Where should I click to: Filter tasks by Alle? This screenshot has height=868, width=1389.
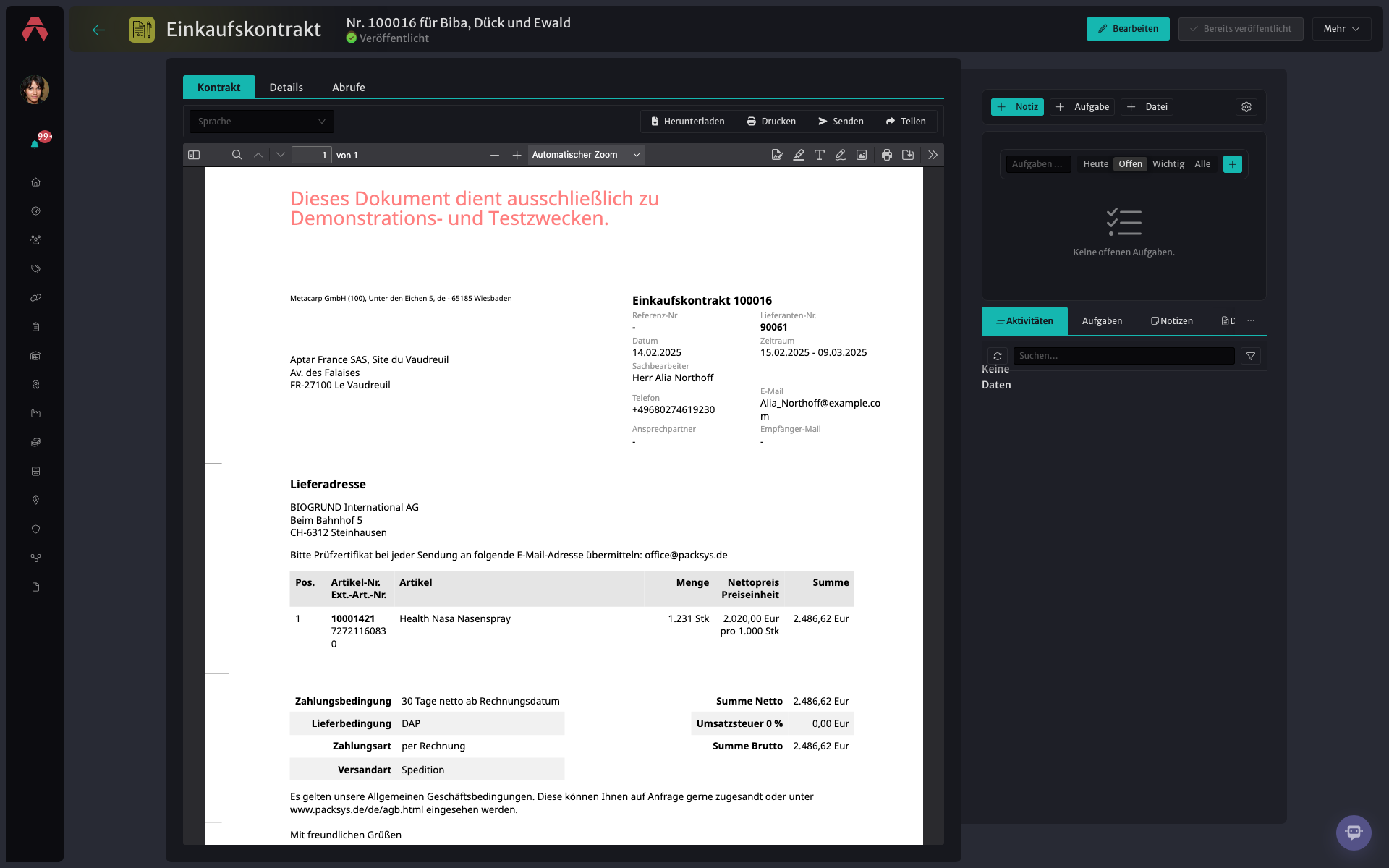pos(1202,164)
